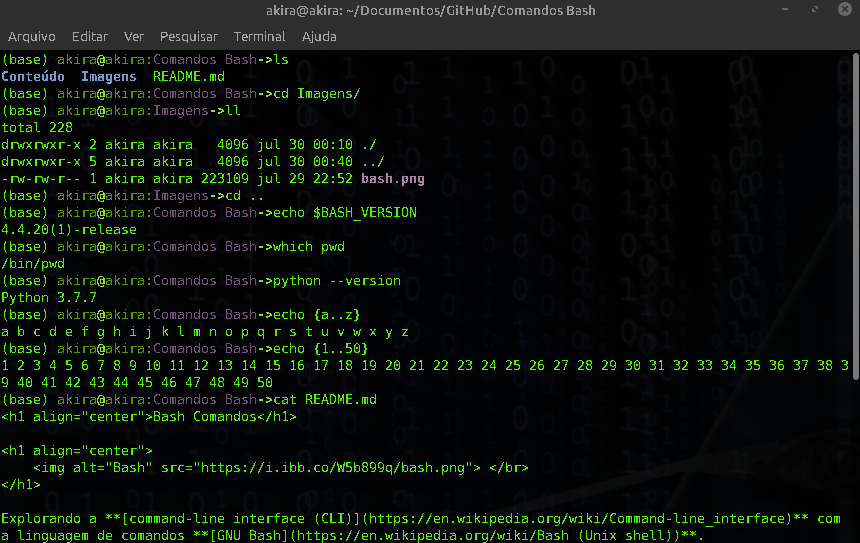The image size is (860, 543).
Task: Click the '4.4.20(1)-release' version text
Action: point(69,229)
